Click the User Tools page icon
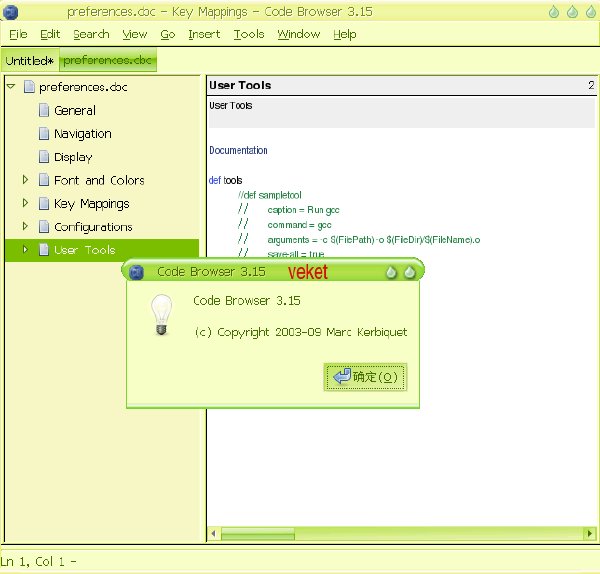This screenshot has height=574, width=600. coord(44,250)
